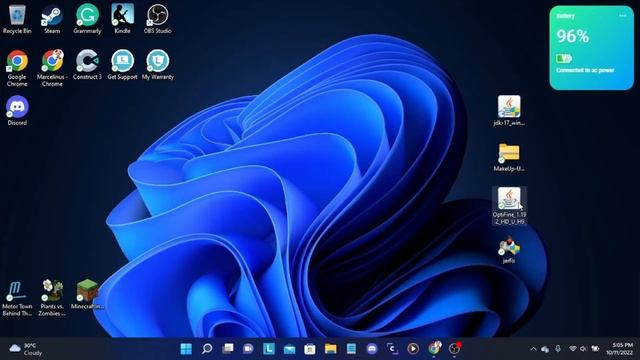Open the Windows Start menu
Image resolution: width=640 pixels, height=360 pixels.
click(x=186, y=349)
